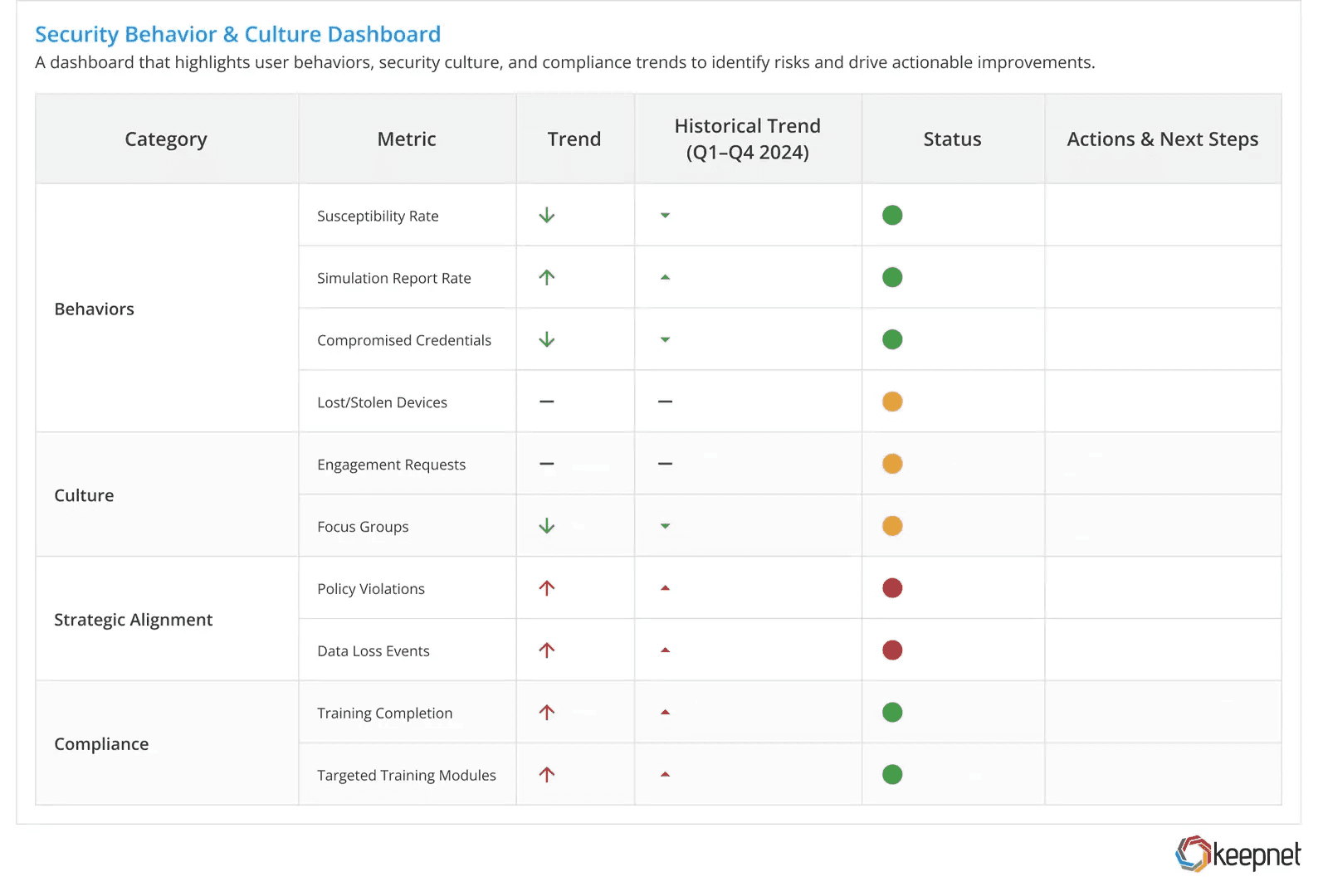This screenshot has height=896, width=1323.
Task: Click the Focus Groups metric text
Action: tap(363, 527)
